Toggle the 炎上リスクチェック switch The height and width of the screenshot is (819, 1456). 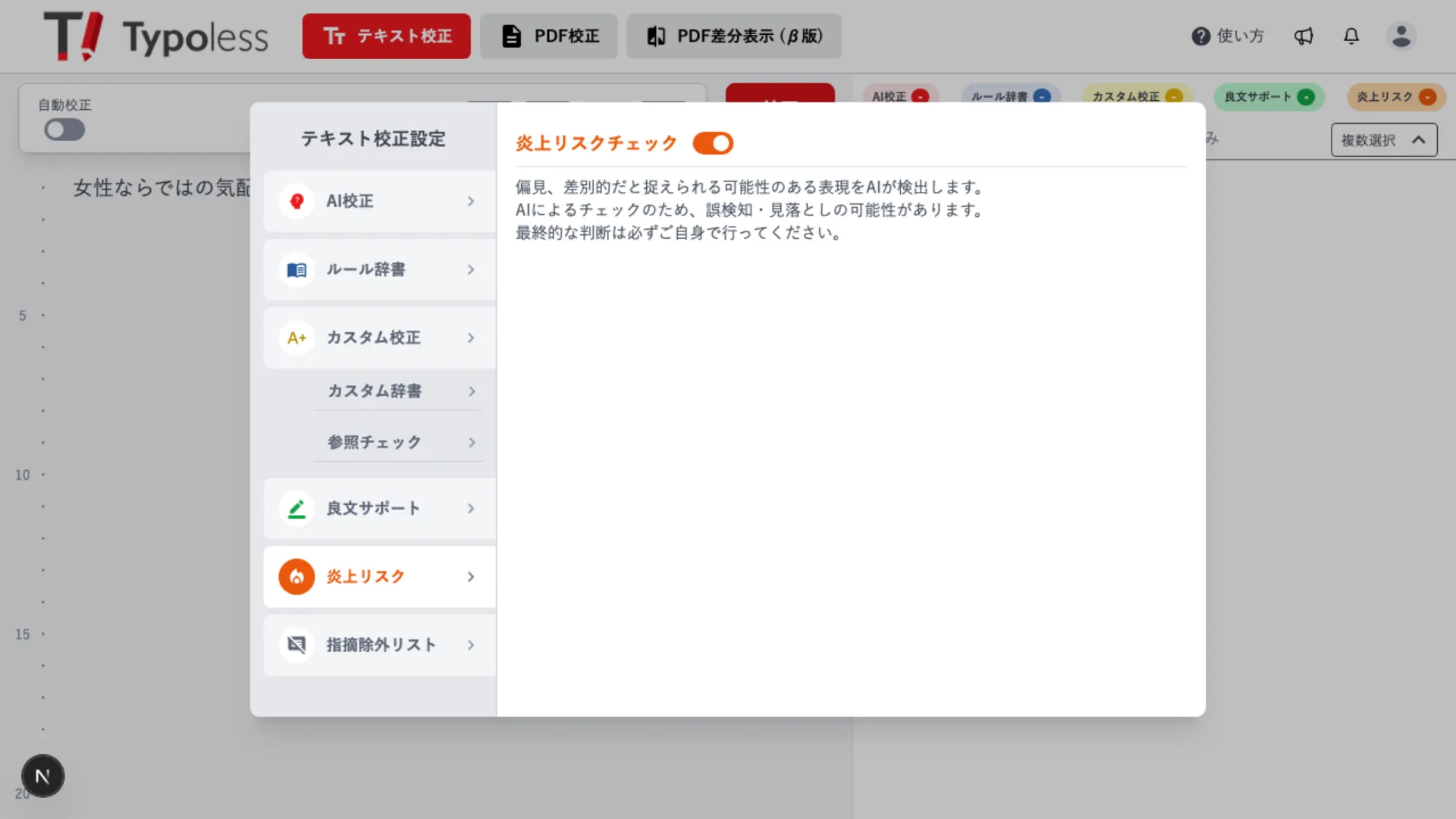713,143
